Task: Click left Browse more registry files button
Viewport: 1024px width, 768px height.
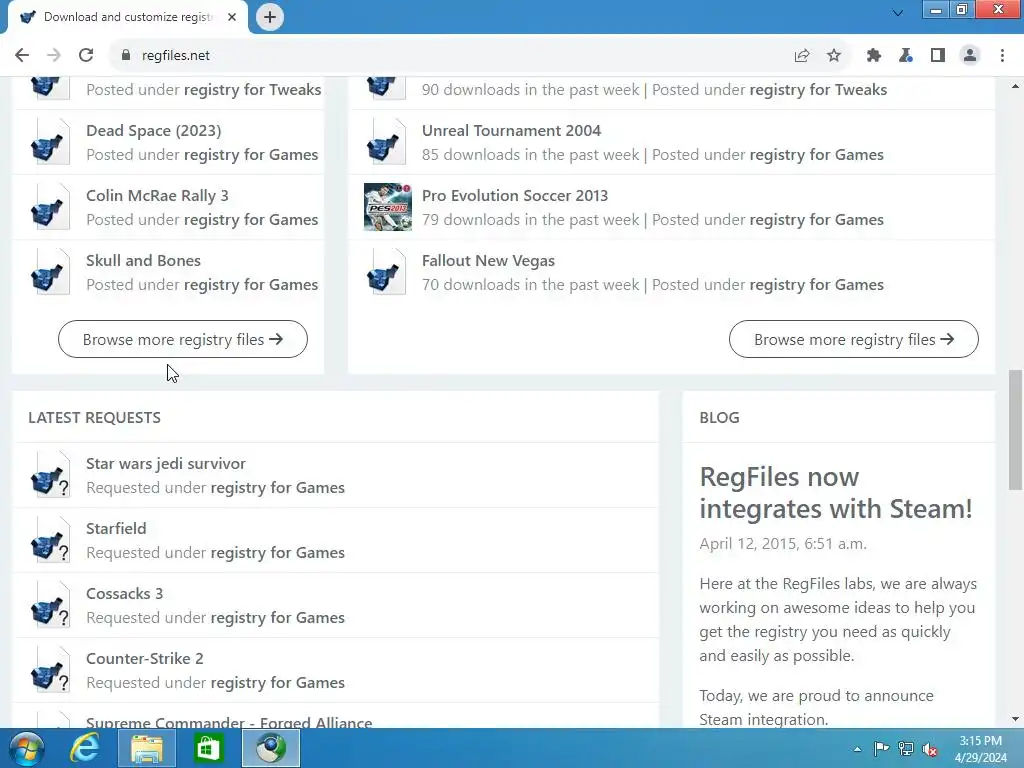Action: (x=183, y=339)
